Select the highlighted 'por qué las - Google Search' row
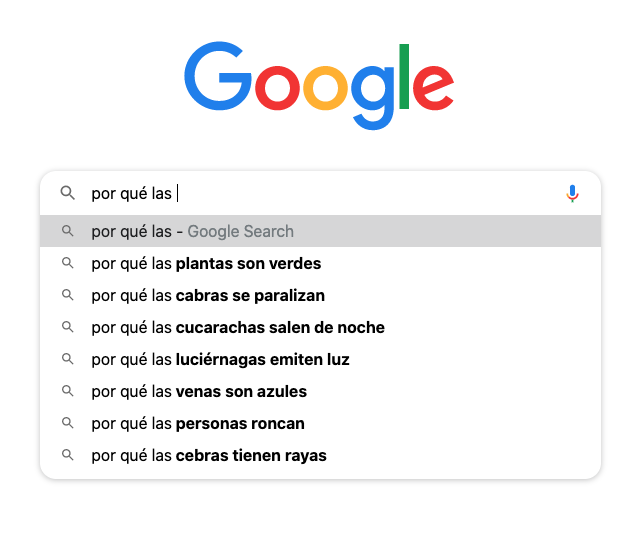The image size is (639, 537). point(320,231)
